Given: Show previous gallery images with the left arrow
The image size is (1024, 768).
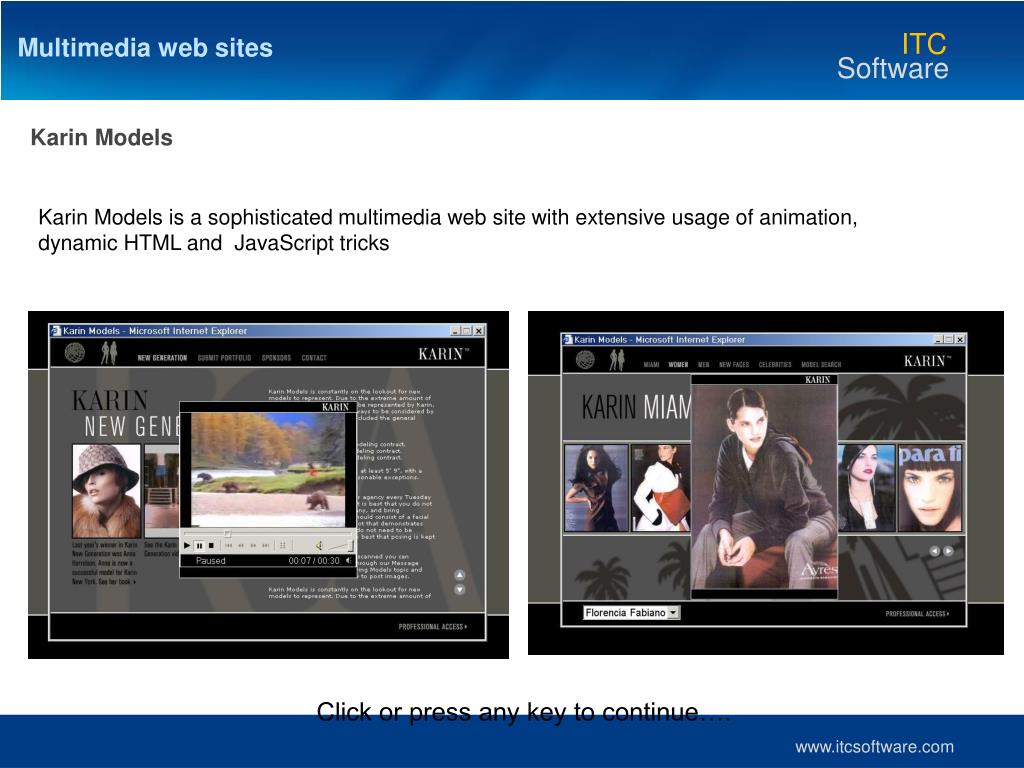Looking at the screenshot, I should (x=935, y=551).
